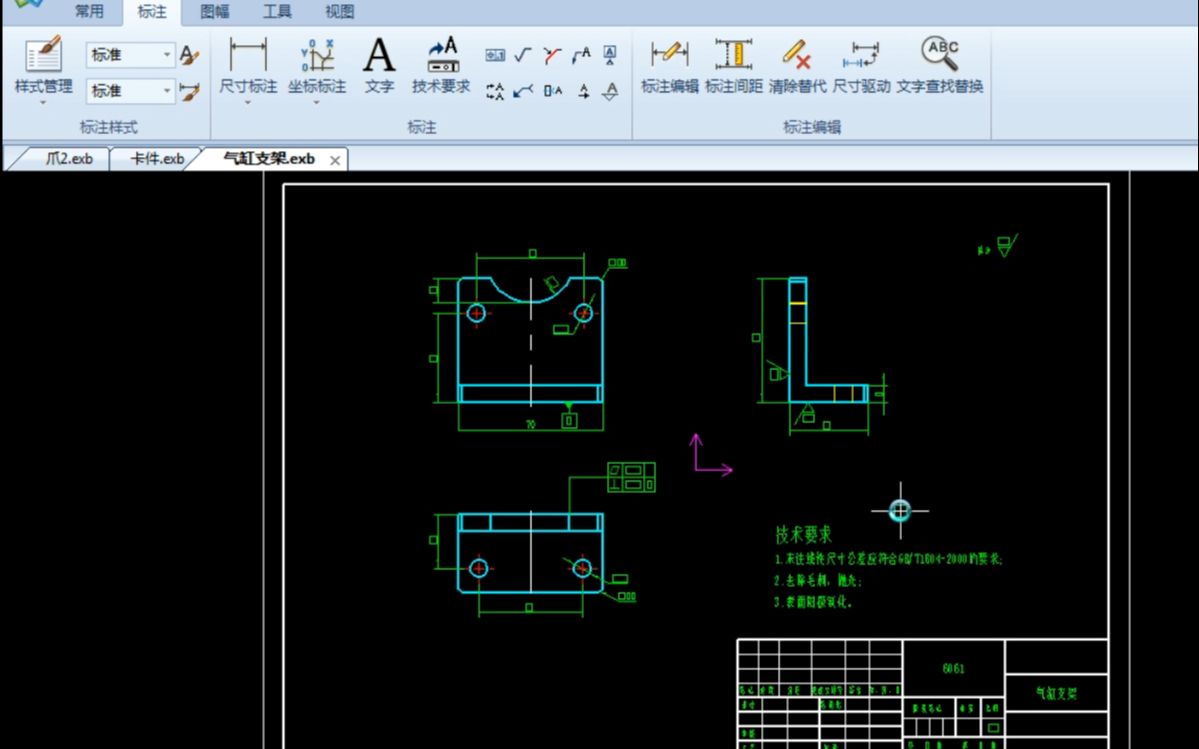Switch to the 常用 ribbon tab

(89, 11)
